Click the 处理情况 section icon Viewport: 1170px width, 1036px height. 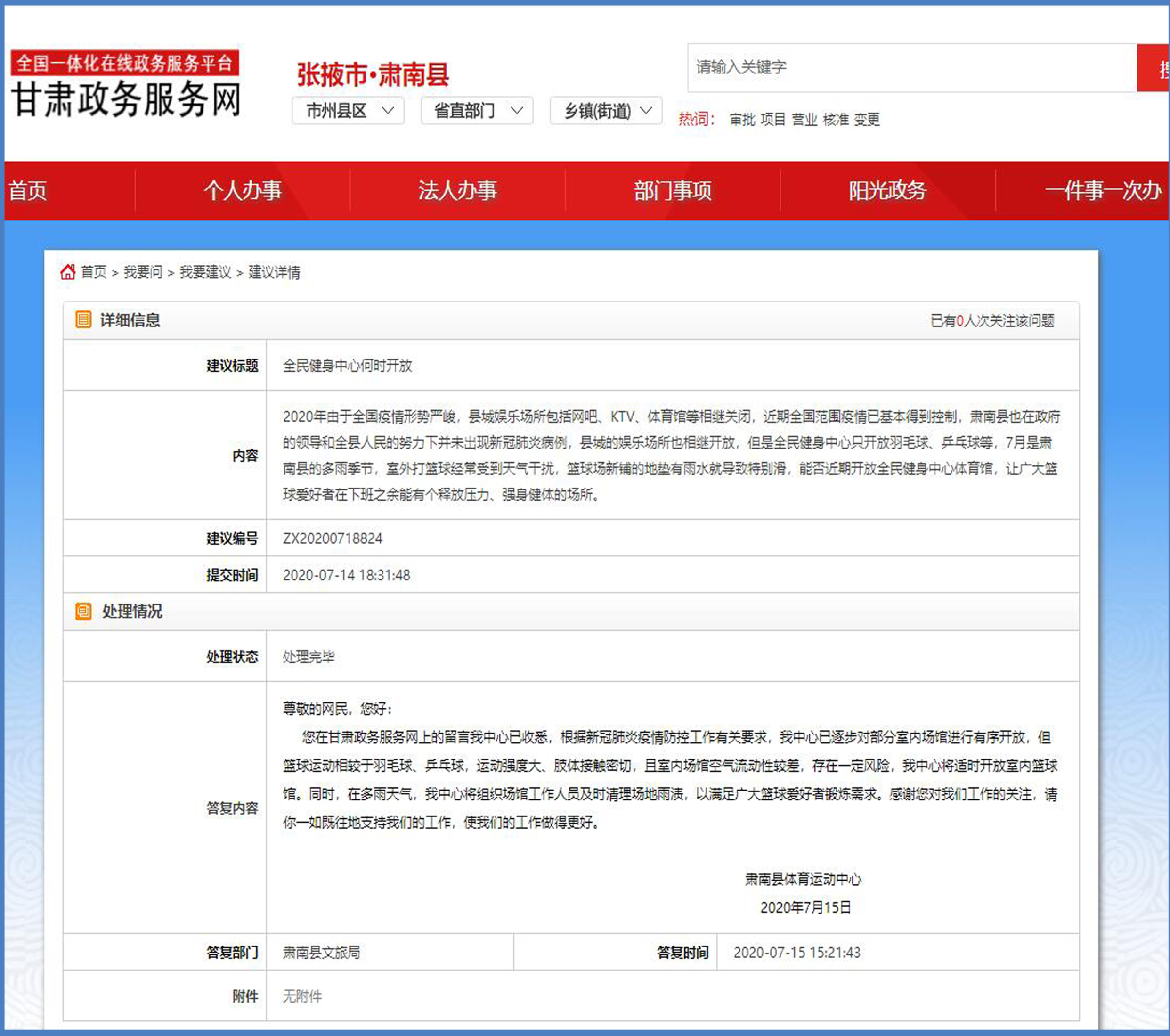point(83,611)
